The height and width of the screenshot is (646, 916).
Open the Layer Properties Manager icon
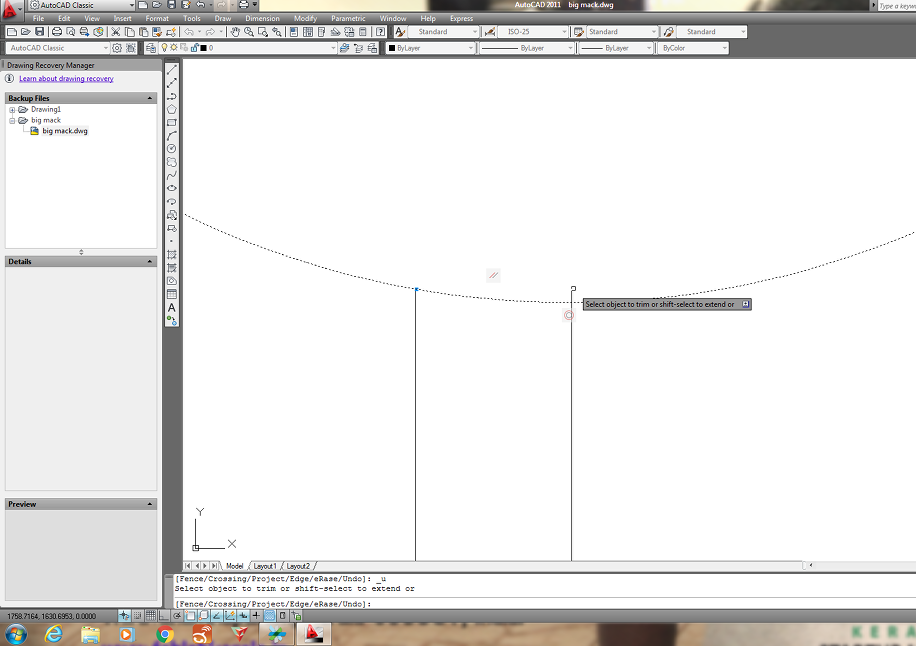[151, 48]
